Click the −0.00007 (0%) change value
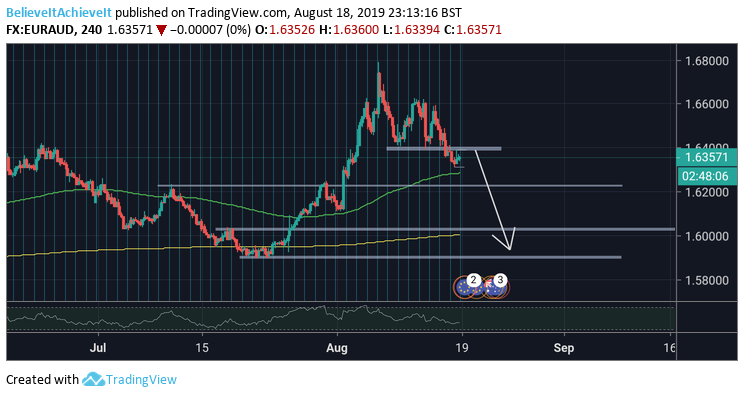Viewport: 744px width, 397px height. 210,30
